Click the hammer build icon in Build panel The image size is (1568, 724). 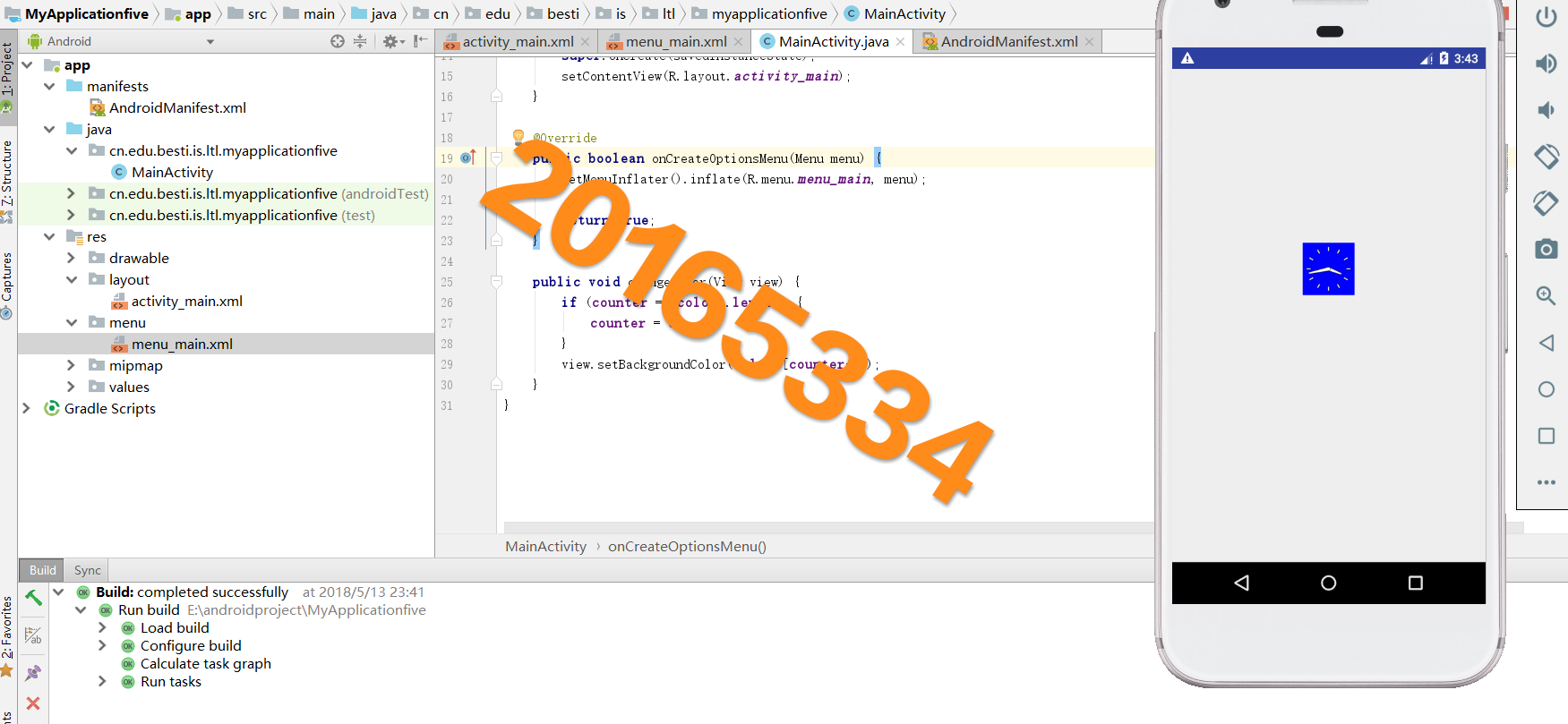point(33,598)
